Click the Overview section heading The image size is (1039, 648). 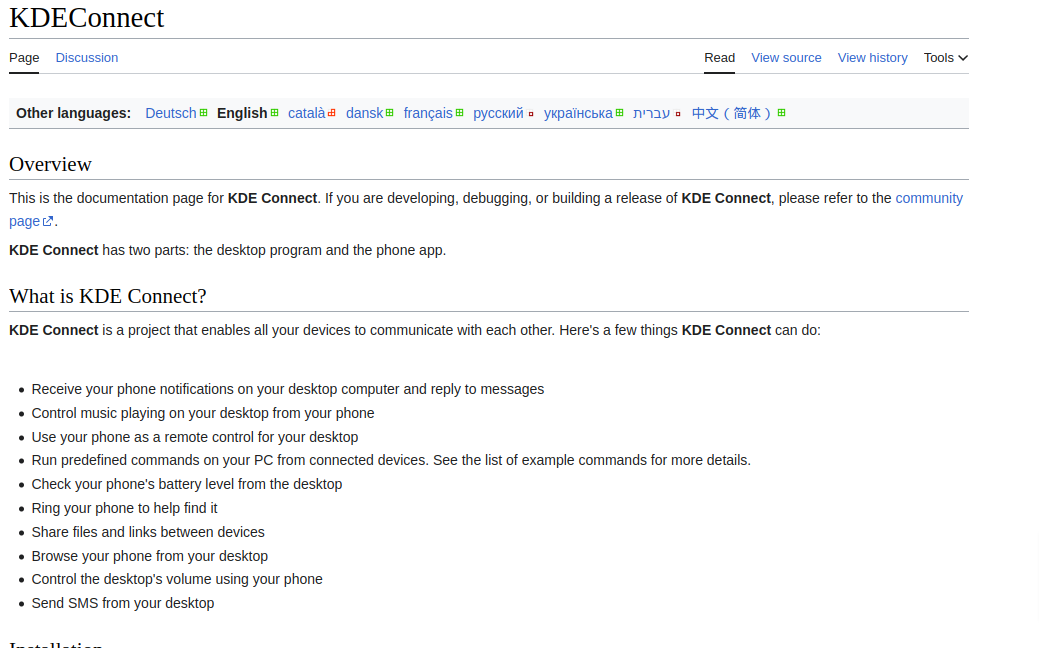pos(50,164)
